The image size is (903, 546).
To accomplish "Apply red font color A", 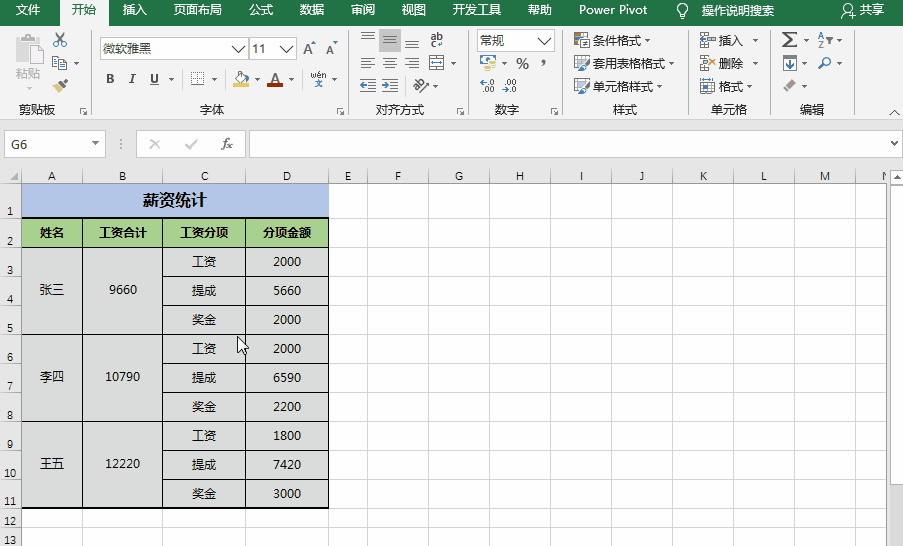I will click(x=275, y=79).
